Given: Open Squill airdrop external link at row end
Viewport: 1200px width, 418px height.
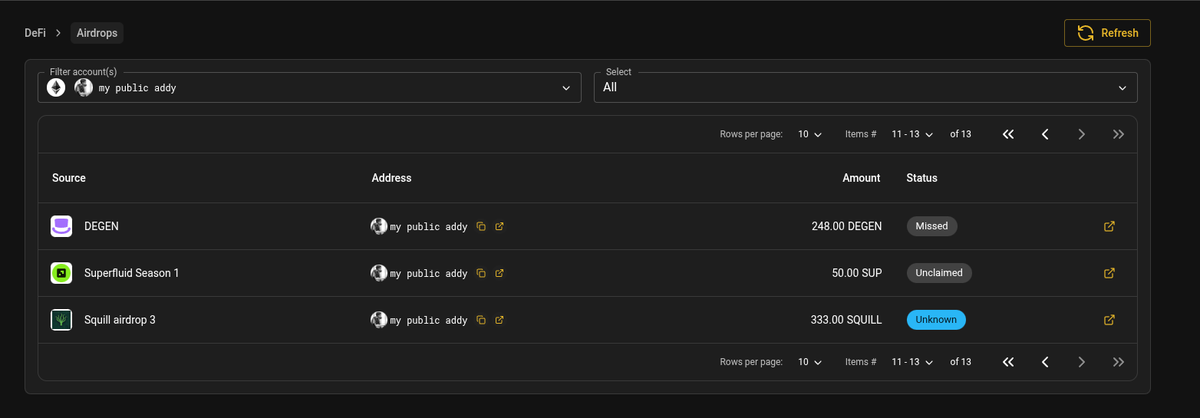Looking at the screenshot, I should tap(1109, 320).
